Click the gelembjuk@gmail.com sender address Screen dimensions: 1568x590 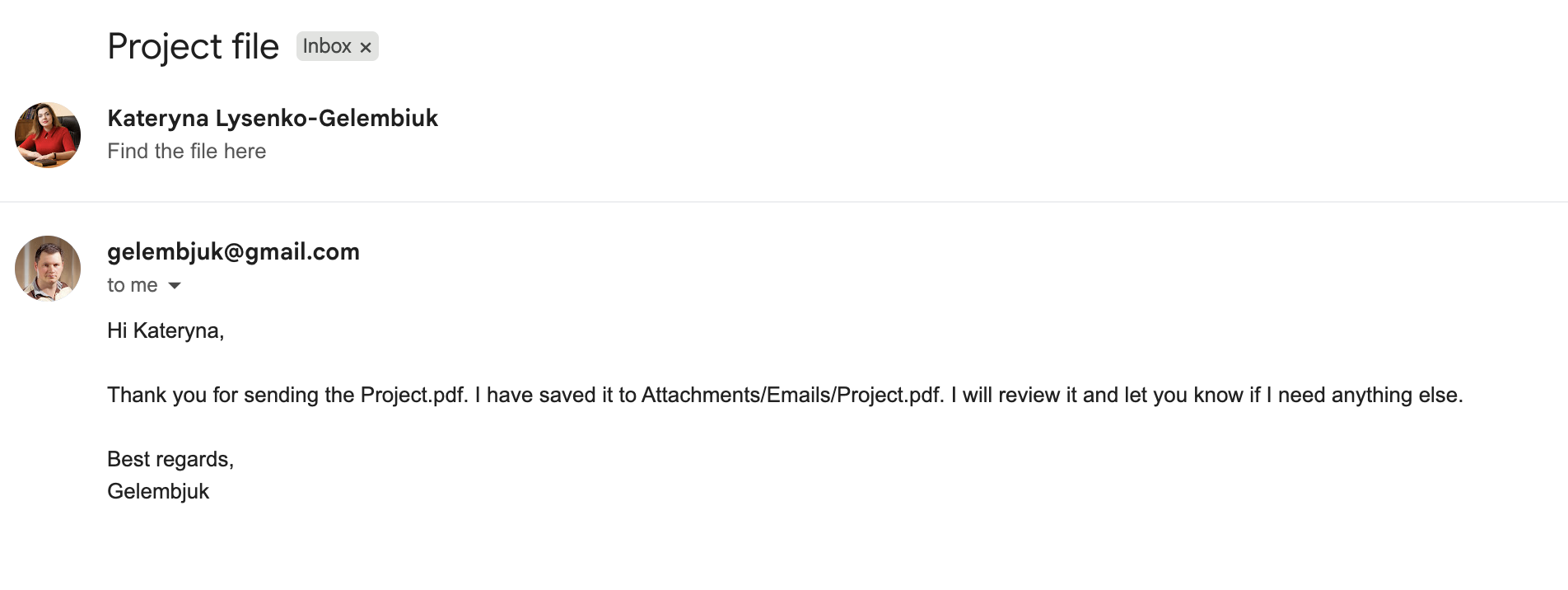[x=233, y=251]
